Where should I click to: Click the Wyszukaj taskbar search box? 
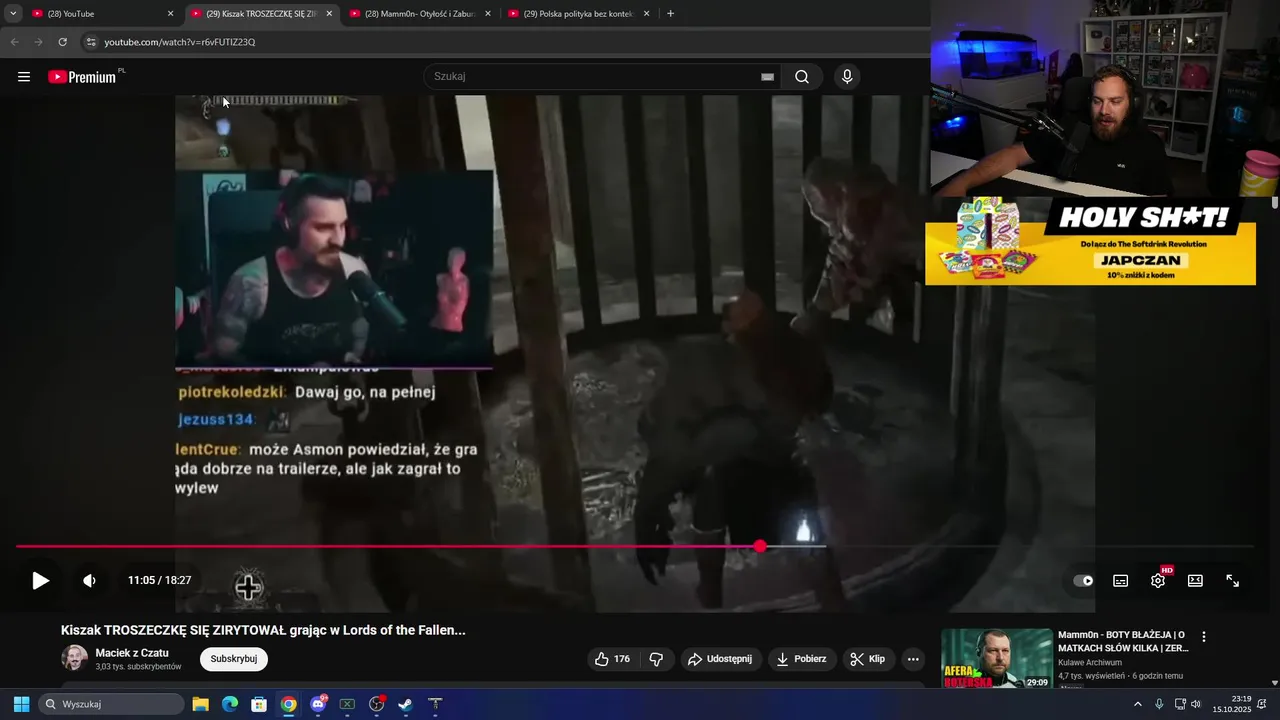(112, 704)
